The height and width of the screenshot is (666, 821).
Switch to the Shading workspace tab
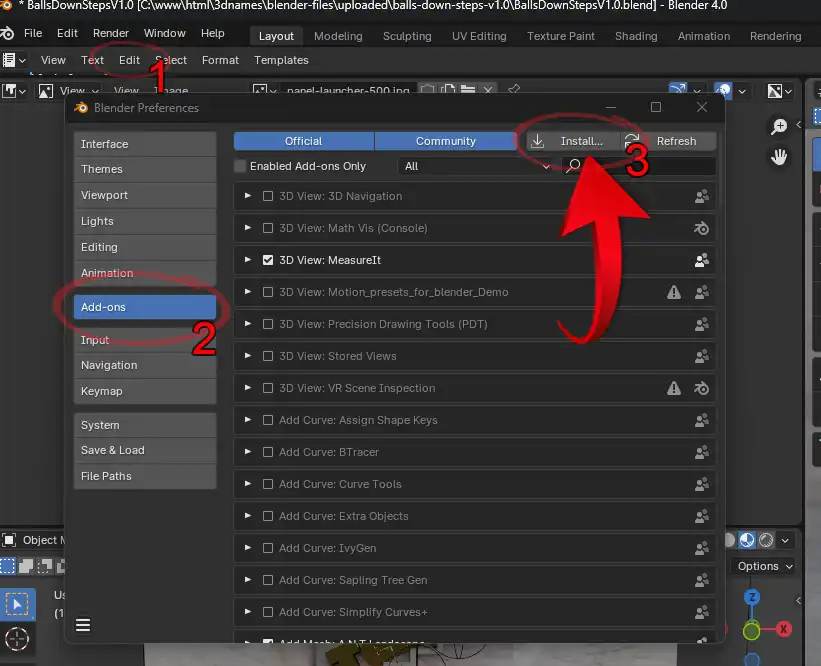636,36
